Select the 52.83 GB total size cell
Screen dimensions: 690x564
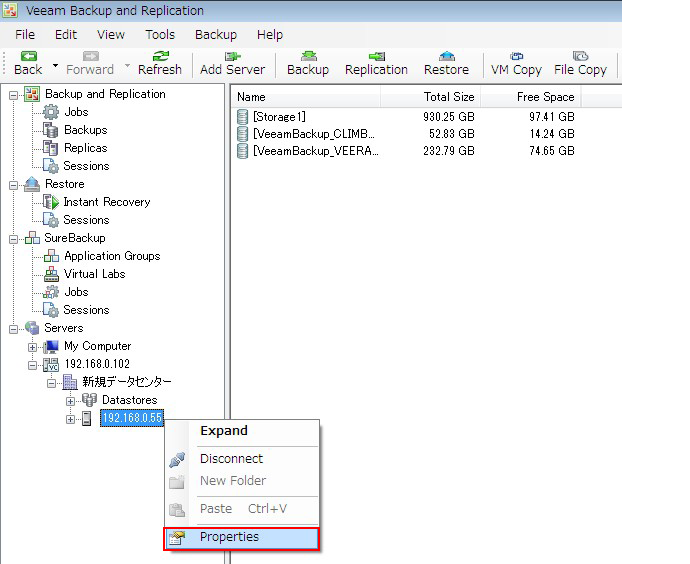pos(452,134)
